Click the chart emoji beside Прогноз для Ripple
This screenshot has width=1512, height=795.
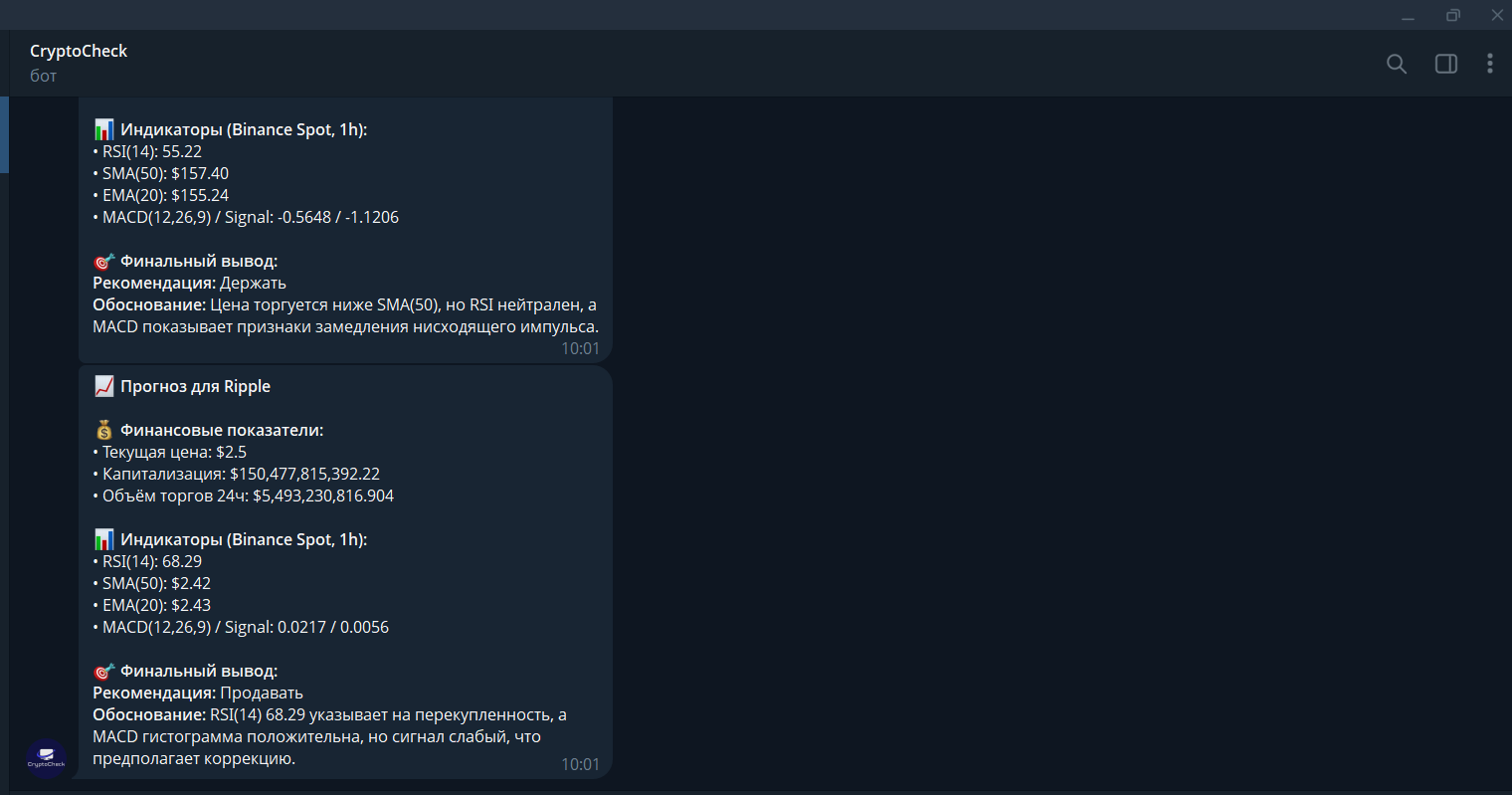point(104,386)
